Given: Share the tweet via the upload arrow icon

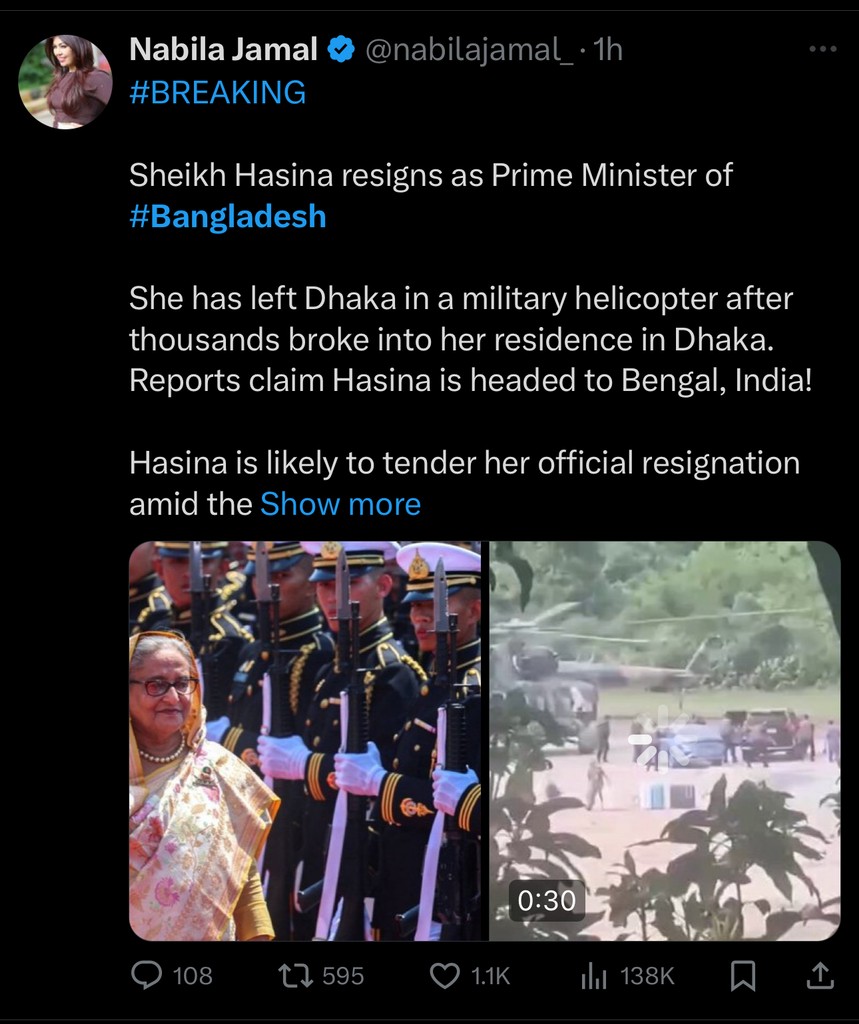Looking at the screenshot, I should [x=820, y=976].
